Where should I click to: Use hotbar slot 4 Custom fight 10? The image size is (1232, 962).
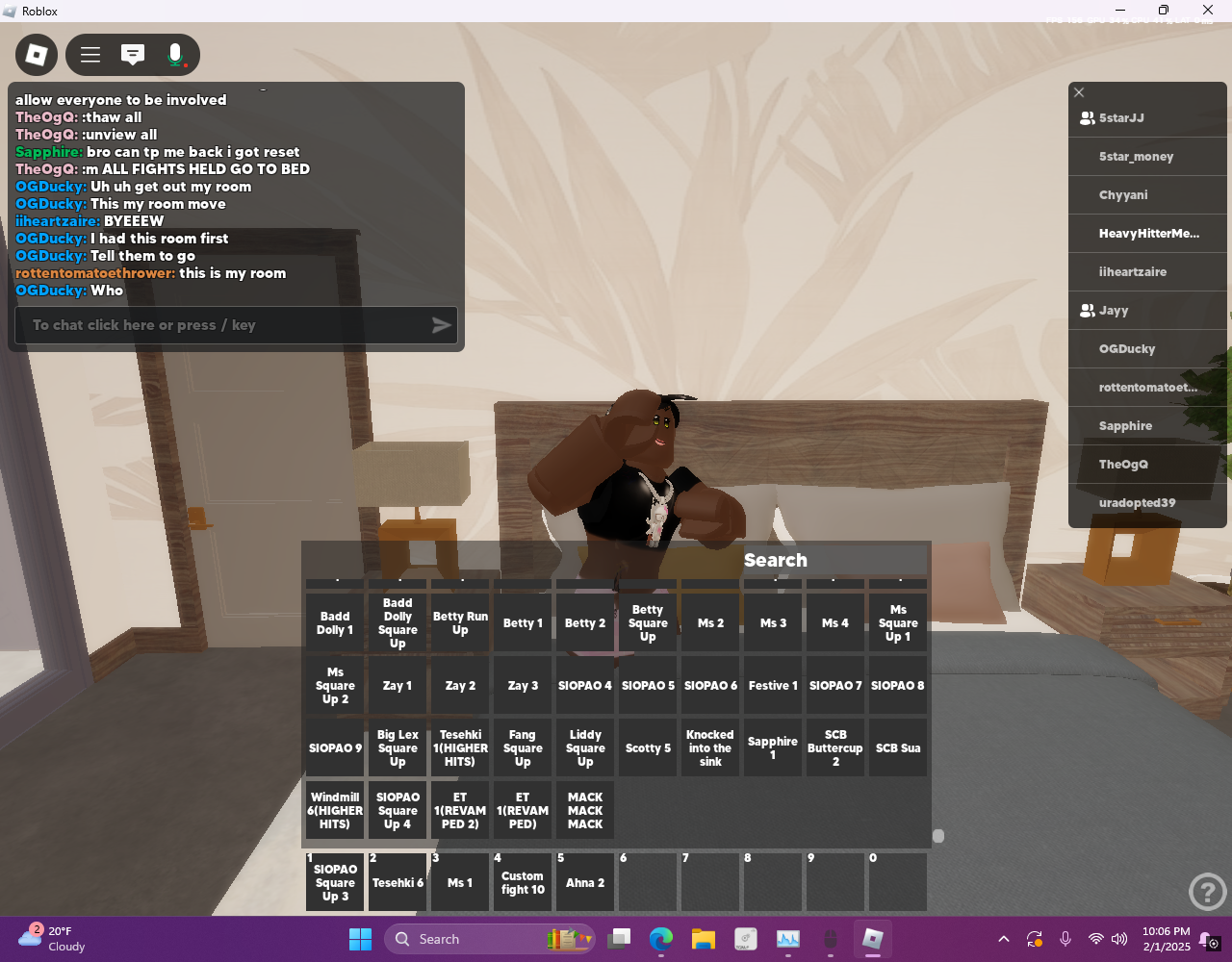coord(523,882)
